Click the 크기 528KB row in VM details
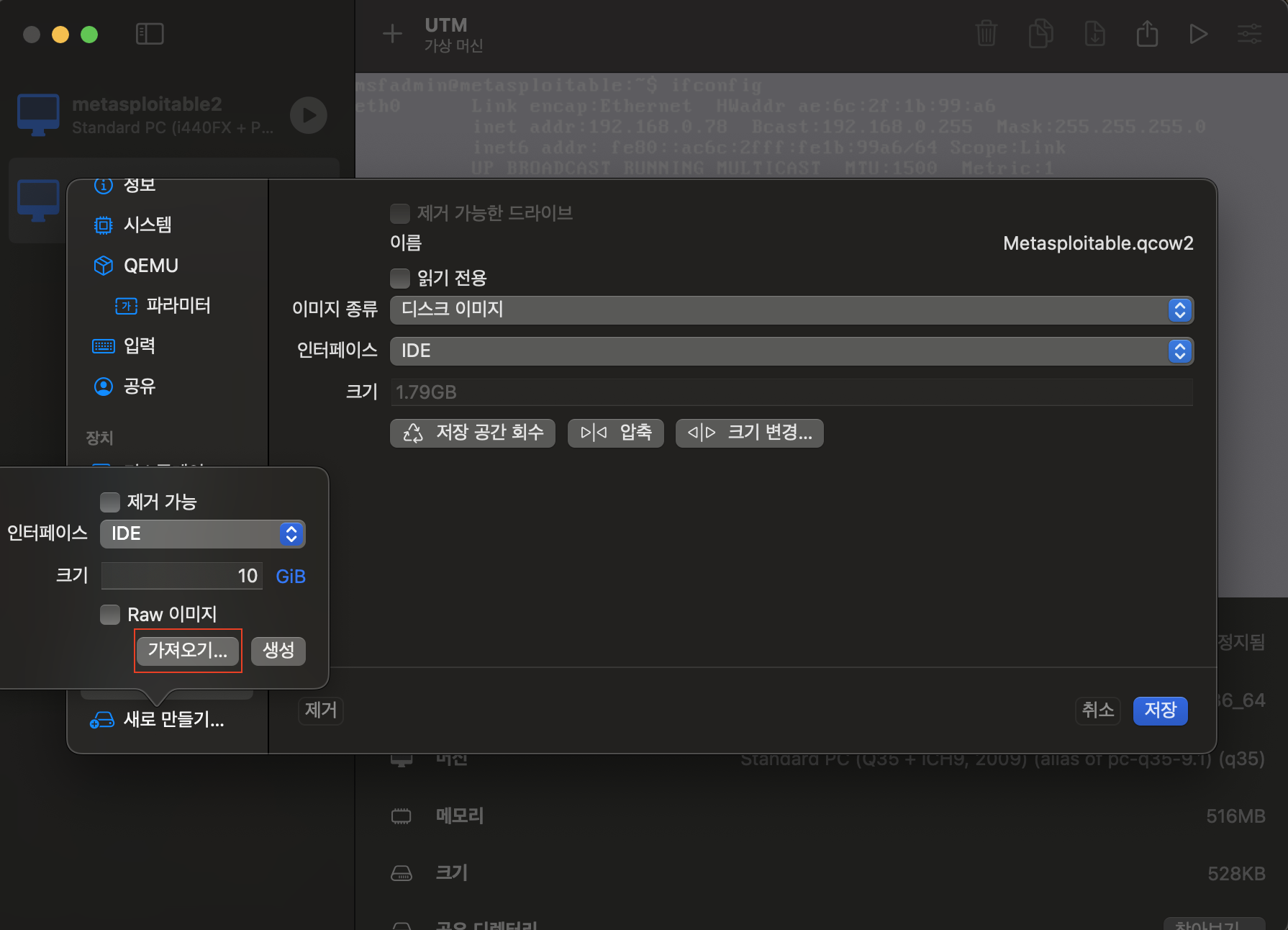The width and height of the screenshot is (1288, 930). [x=827, y=873]
